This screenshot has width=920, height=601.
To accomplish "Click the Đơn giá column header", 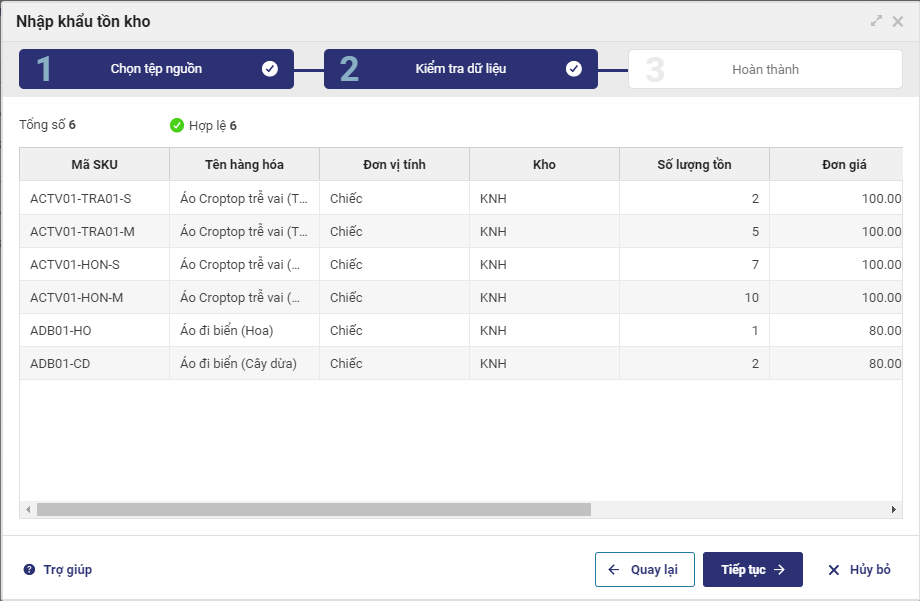I will point(836,164).
